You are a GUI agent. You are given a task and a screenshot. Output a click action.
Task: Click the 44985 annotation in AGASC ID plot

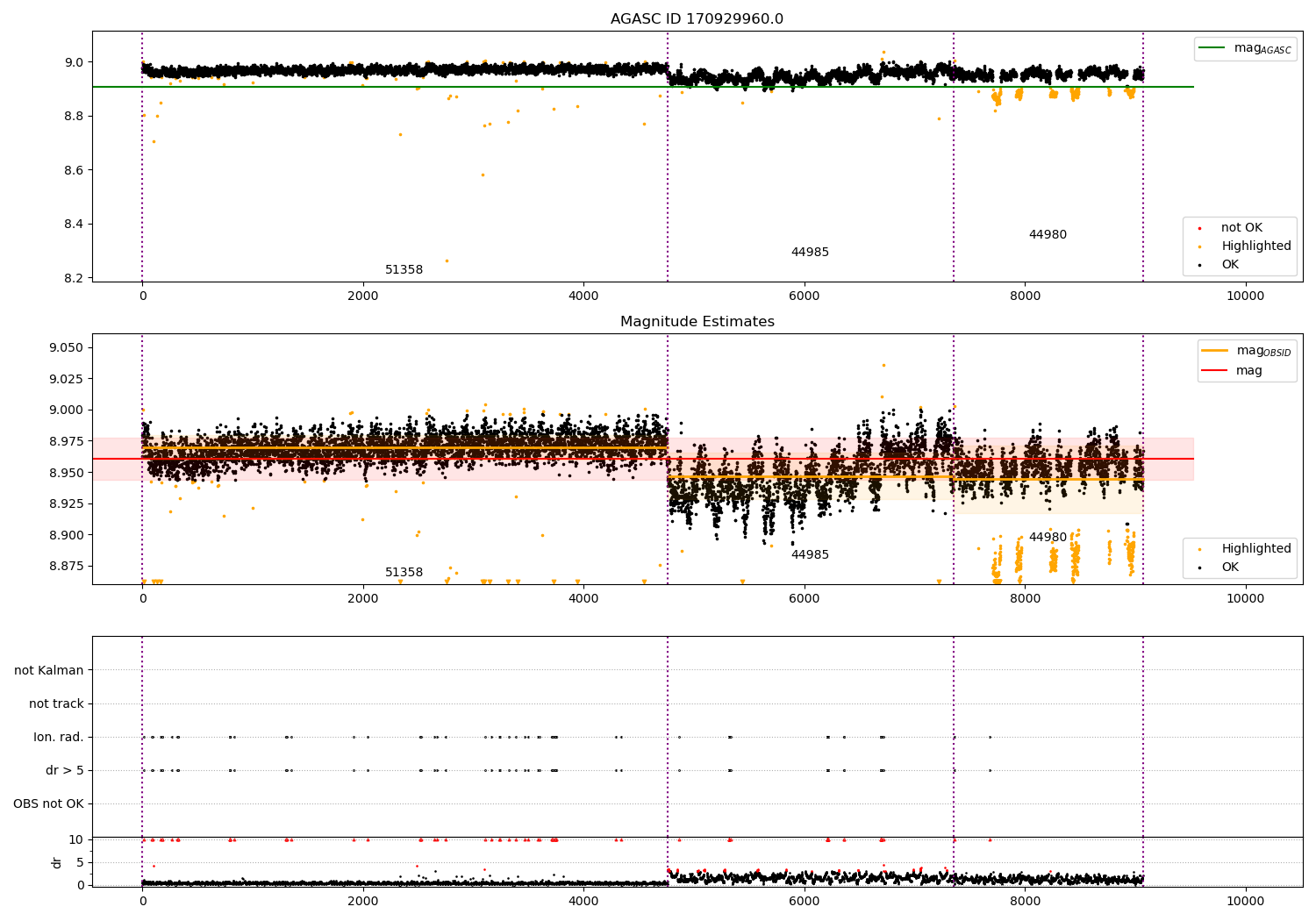(810, 253)
